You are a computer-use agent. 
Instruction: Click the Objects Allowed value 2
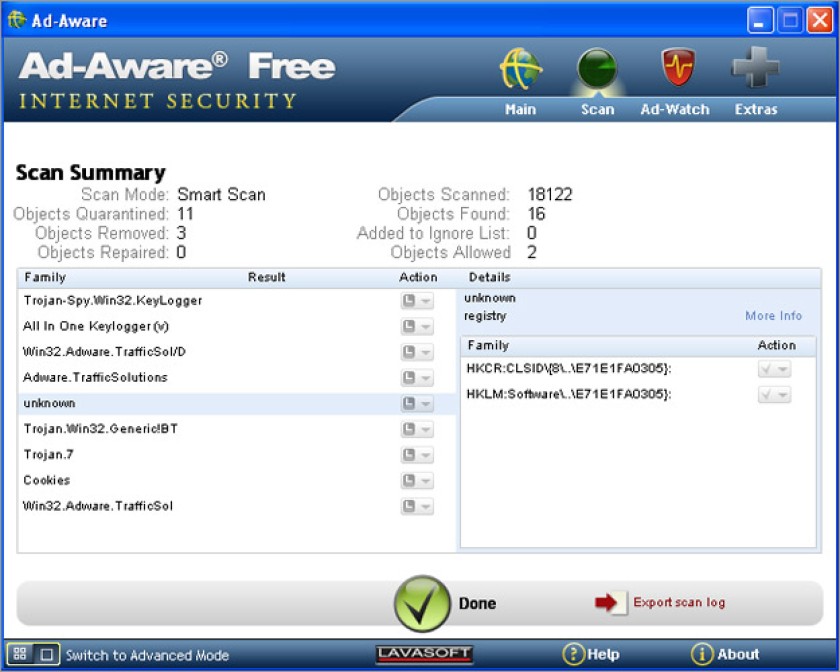point(531,252)
